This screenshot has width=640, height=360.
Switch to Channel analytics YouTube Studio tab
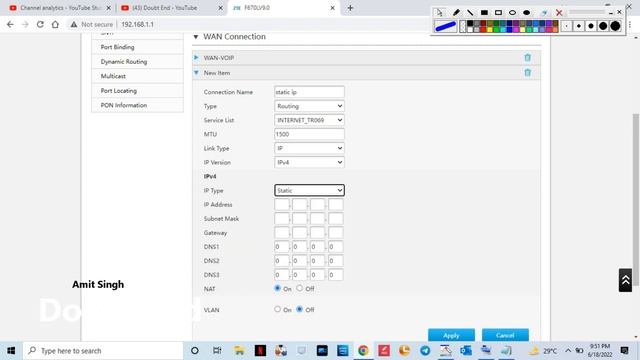tap(60, 8)
